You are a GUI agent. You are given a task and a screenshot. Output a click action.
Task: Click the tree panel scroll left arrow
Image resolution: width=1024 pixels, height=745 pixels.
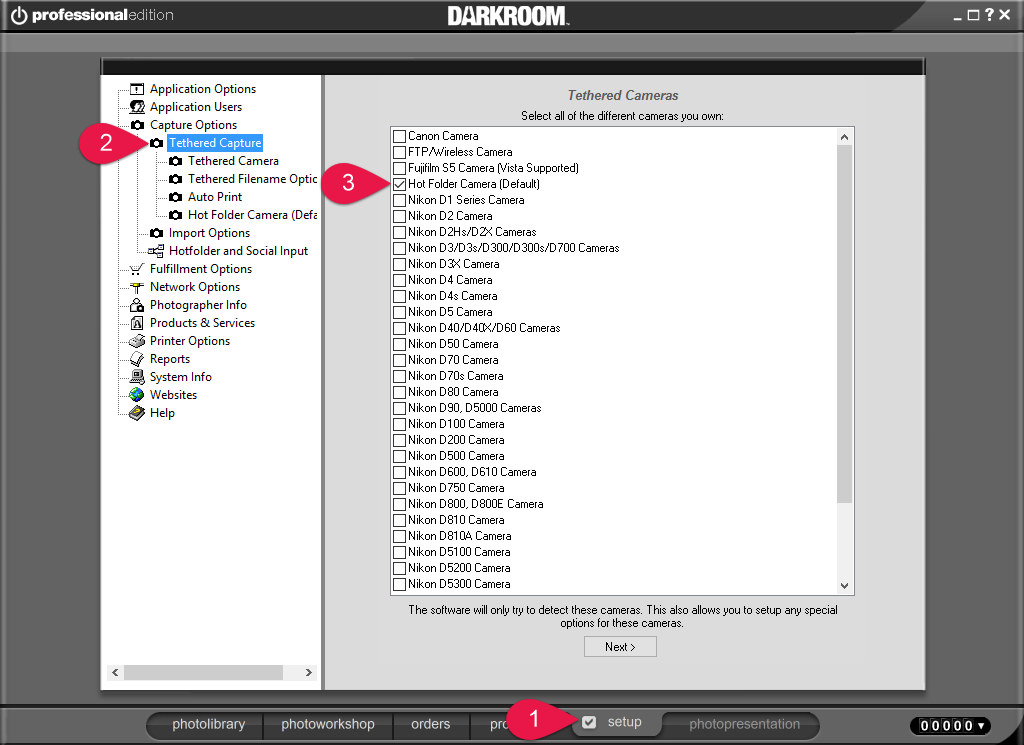[x=115, y=673]
